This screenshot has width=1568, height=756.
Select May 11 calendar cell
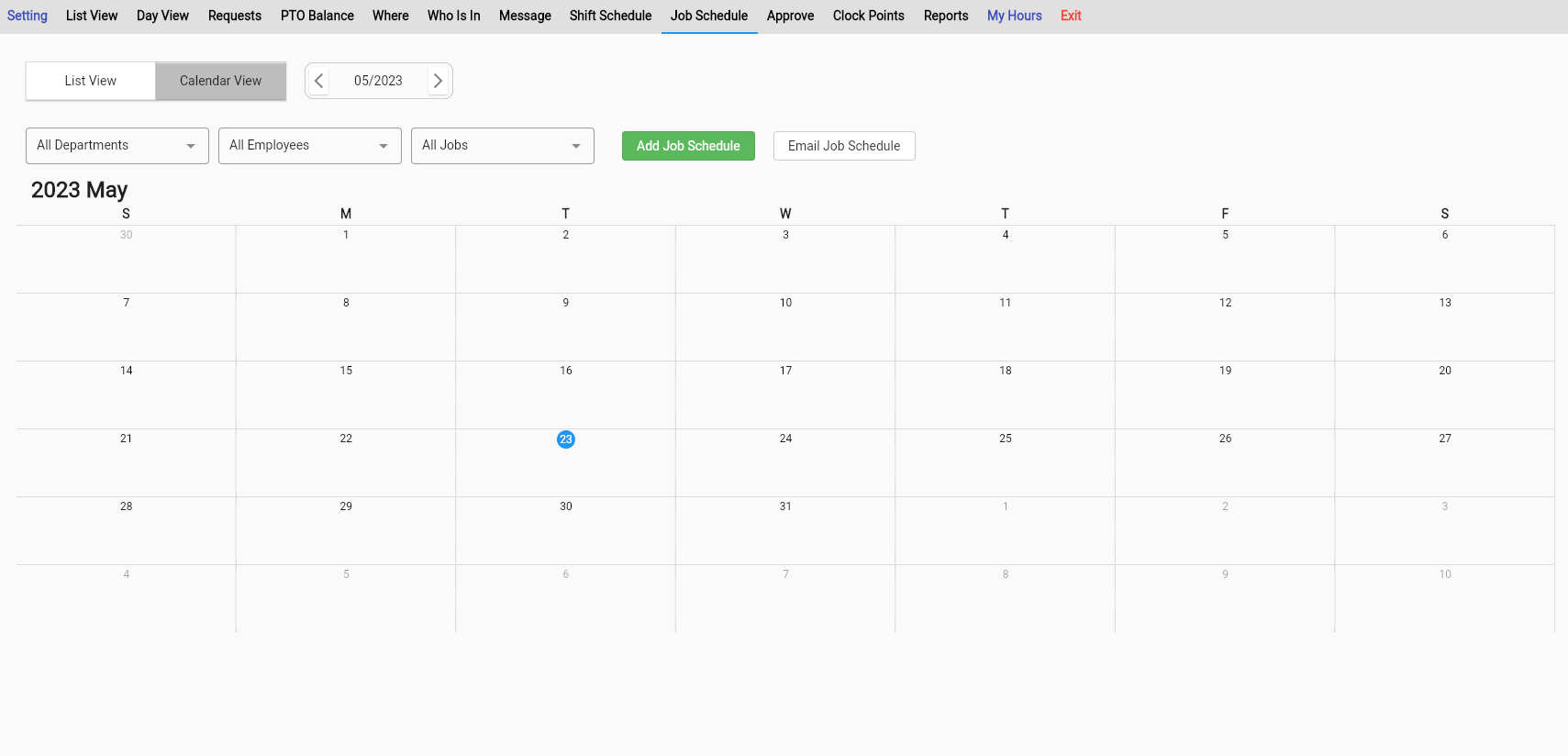[x=1006, y=328]
